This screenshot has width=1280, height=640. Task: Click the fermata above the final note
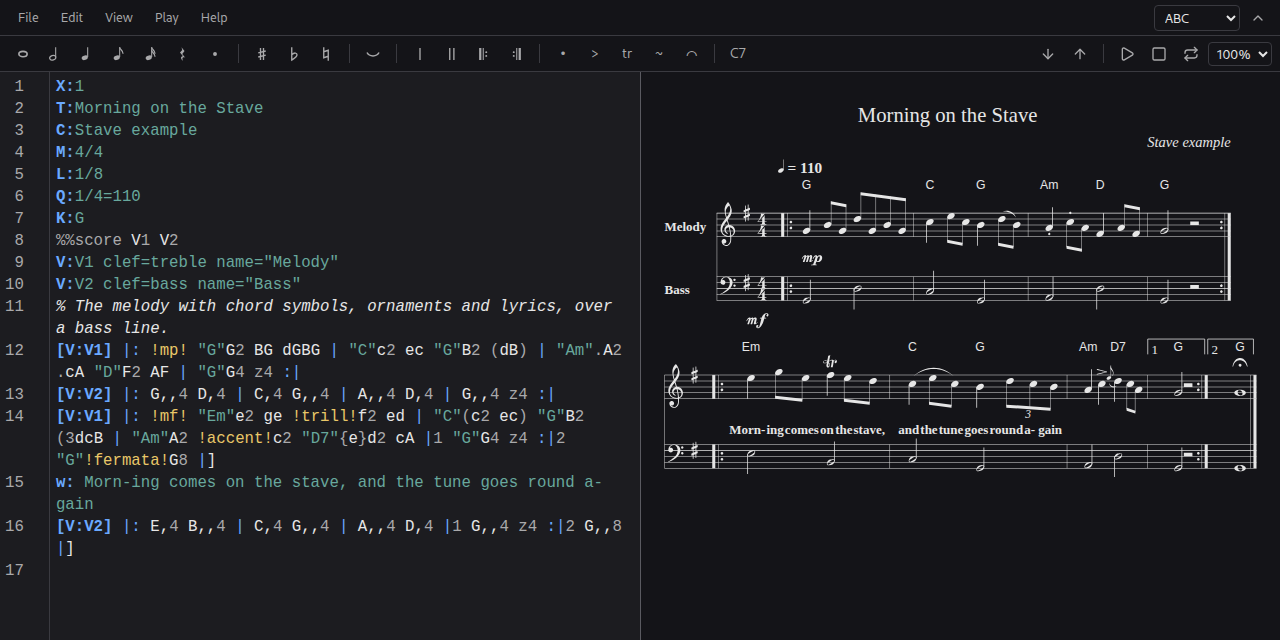[1240, 364]
